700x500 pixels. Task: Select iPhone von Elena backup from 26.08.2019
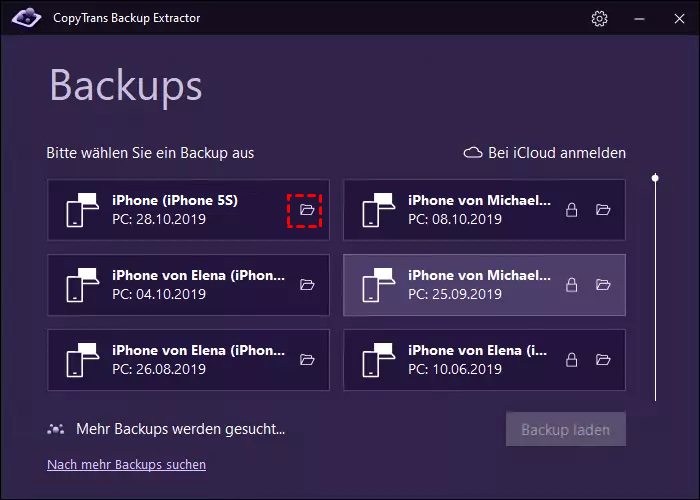(x=175, y=360)
